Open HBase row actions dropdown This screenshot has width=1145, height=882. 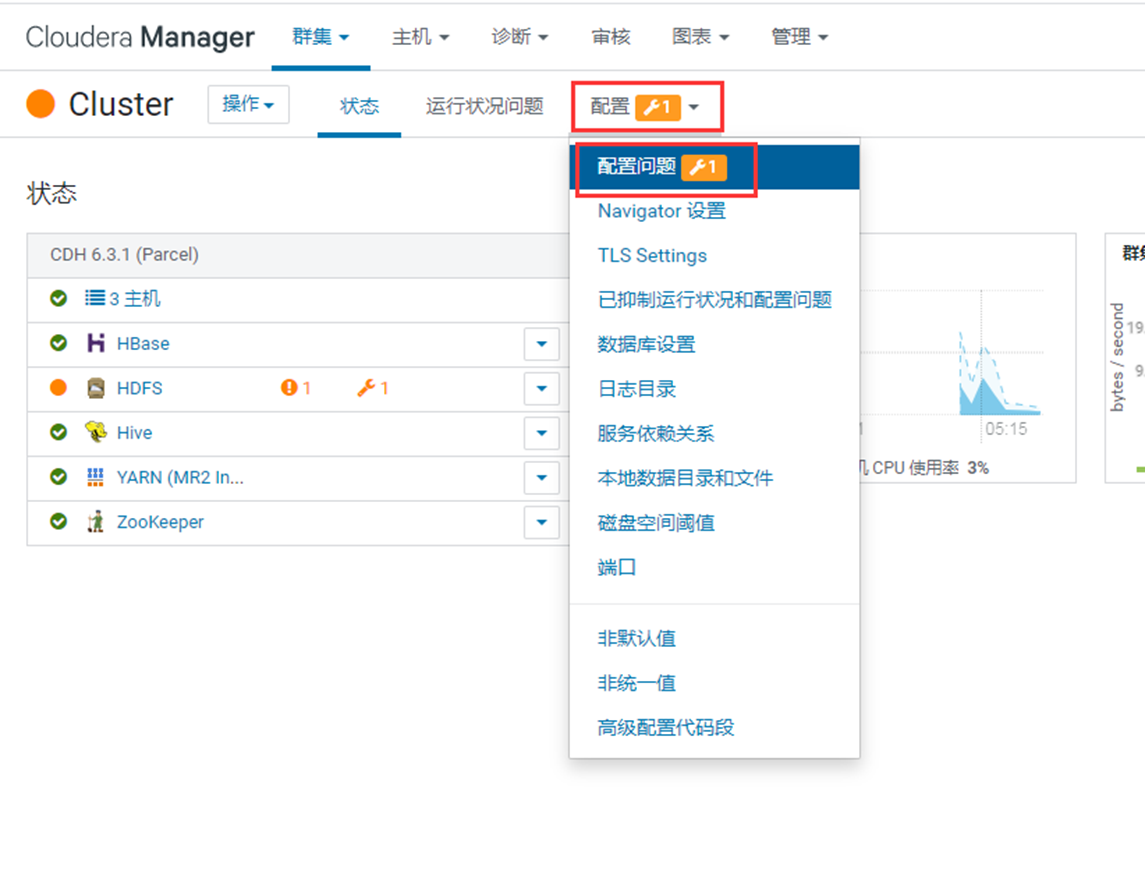542,344
